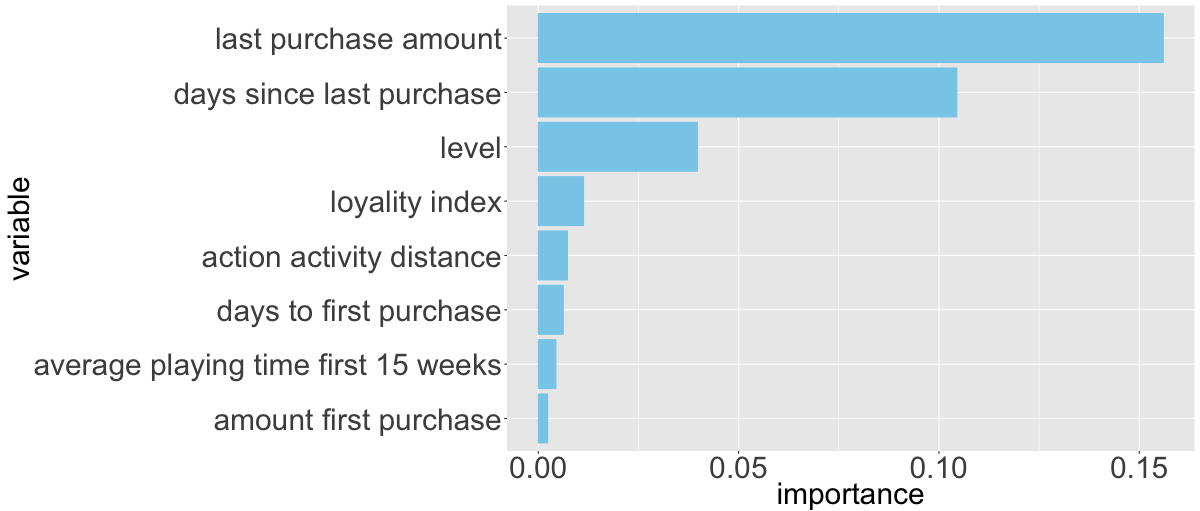Click the 'action activity distance' label
1200x511 pixels.
click(350, 257)
